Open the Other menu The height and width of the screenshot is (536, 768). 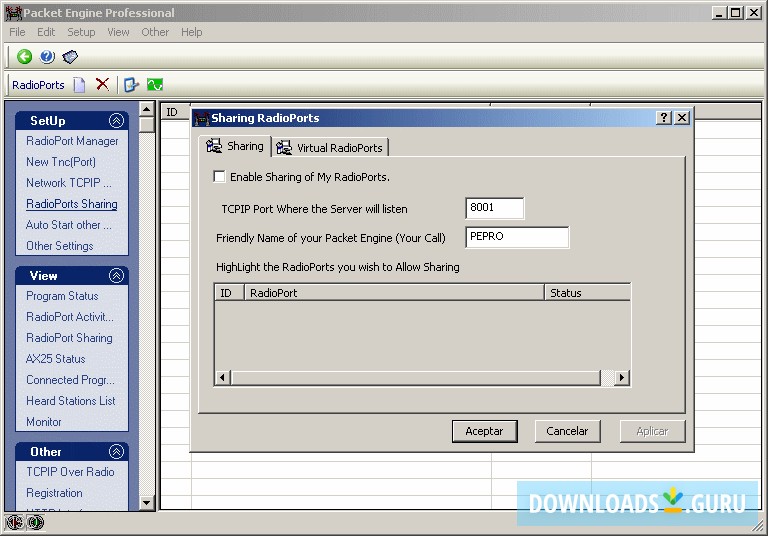pyautogui.click(x=155, y=32)
